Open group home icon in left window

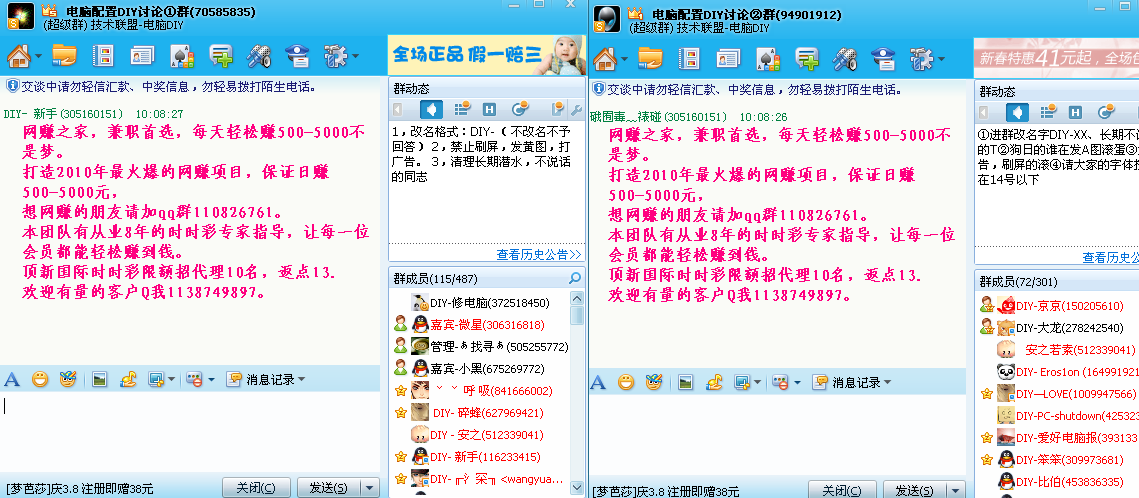(19, 55)
